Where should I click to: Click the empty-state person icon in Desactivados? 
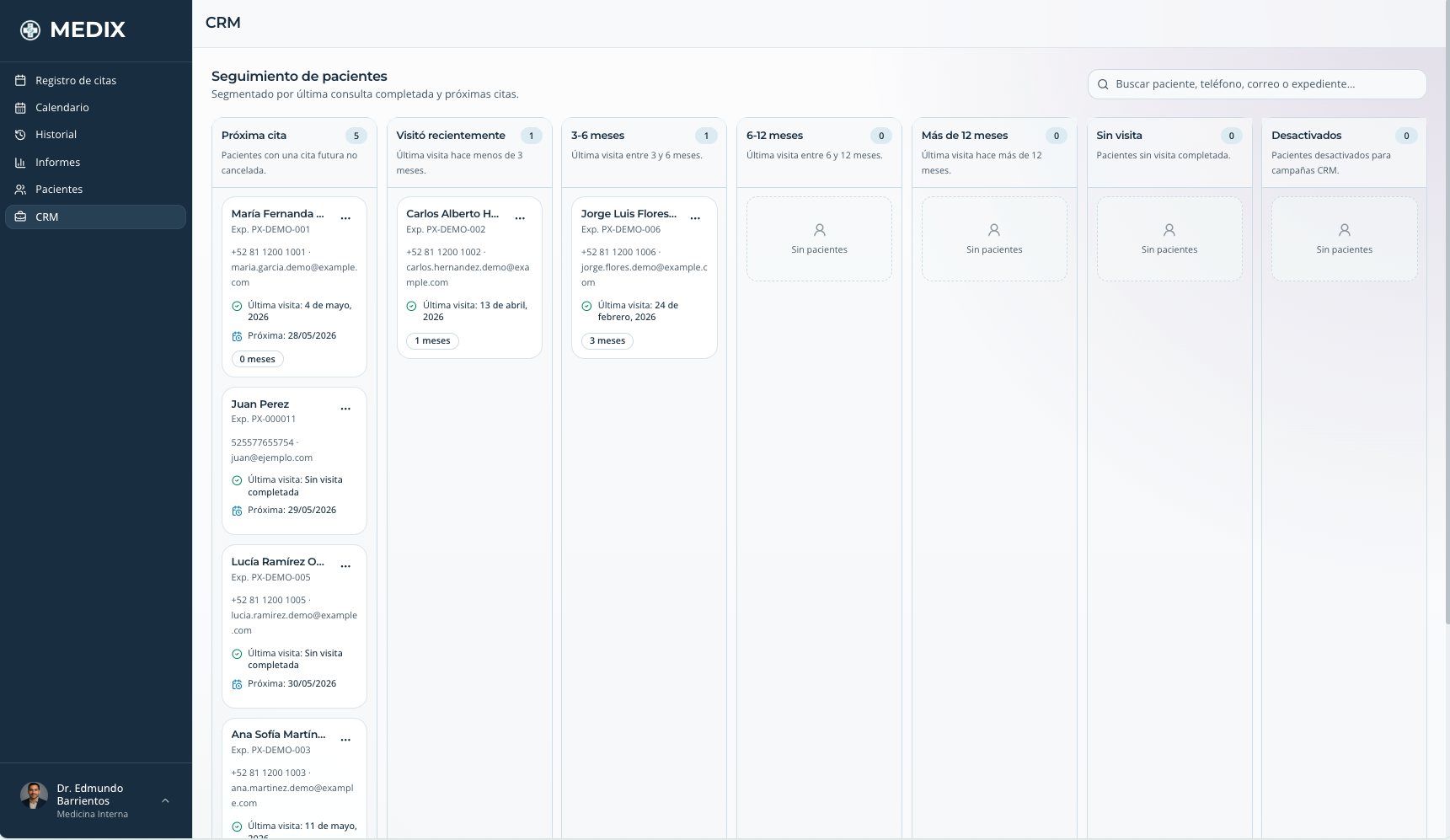tap(1345, 230)
